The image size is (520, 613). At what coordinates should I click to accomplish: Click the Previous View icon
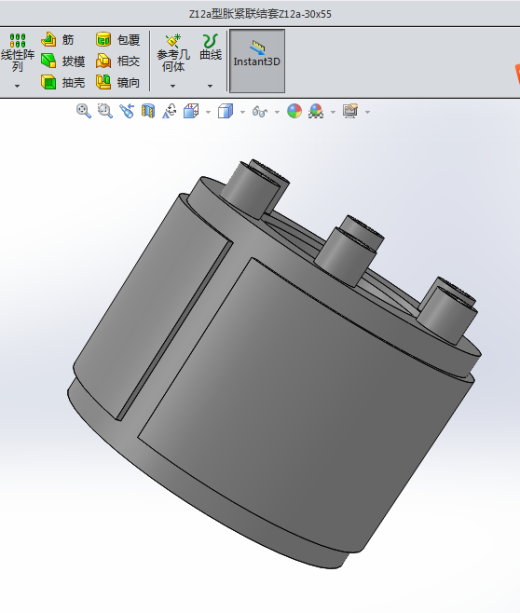point(127,111)
